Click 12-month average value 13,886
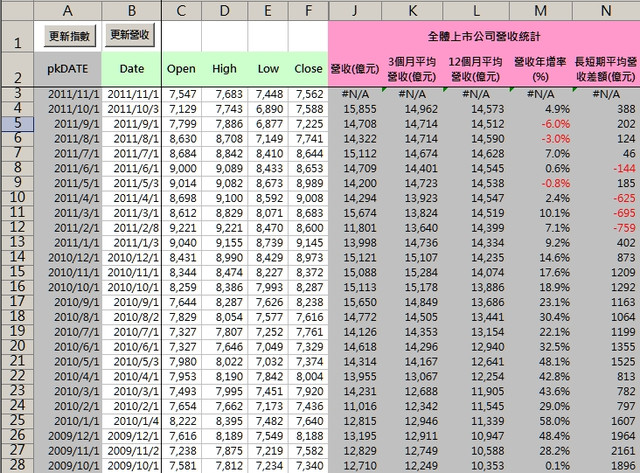The width and height of the screenshot is (640, 473). click(476, 287)
